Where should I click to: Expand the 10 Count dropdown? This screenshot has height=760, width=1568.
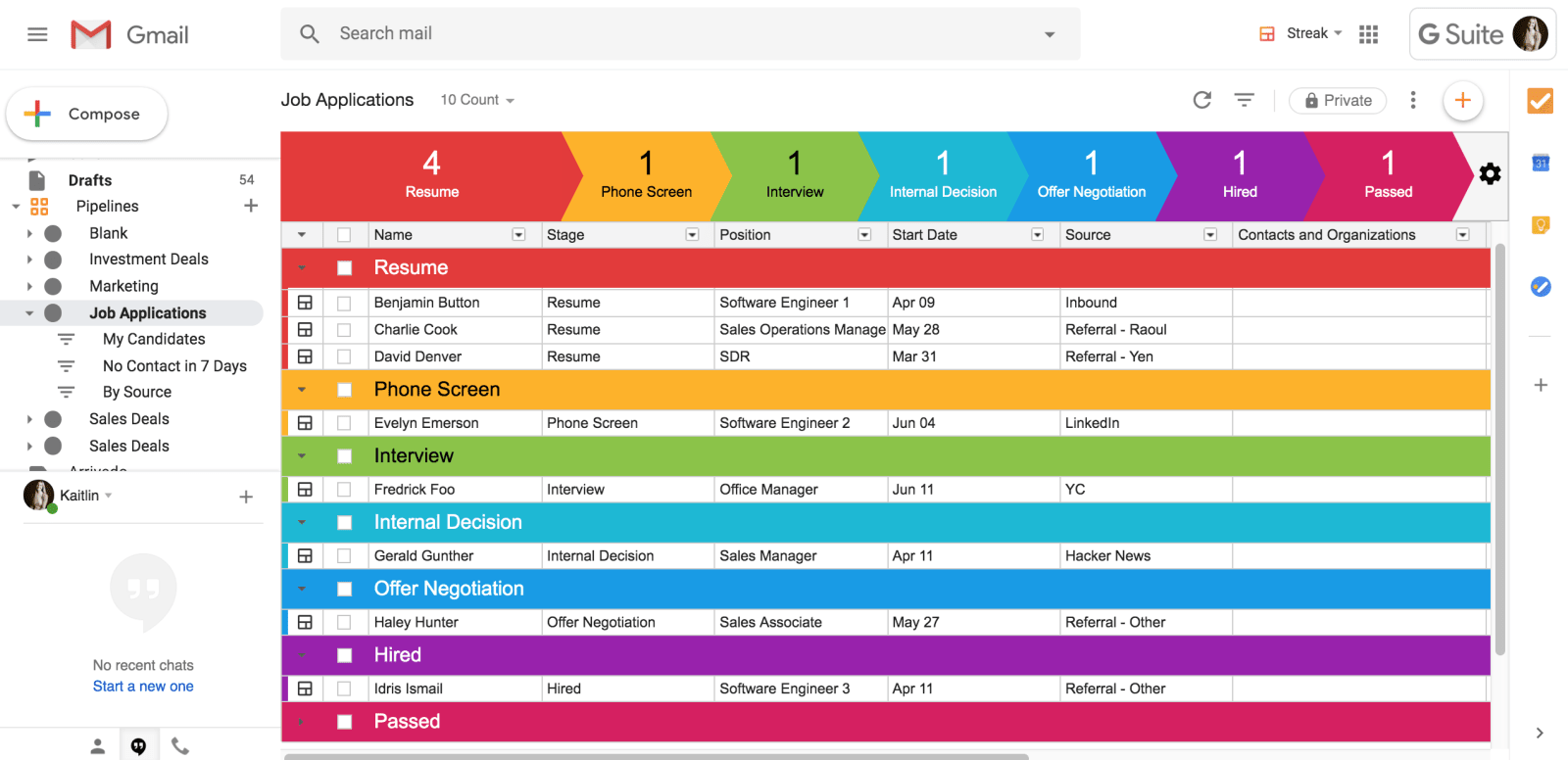pos(477,100)
